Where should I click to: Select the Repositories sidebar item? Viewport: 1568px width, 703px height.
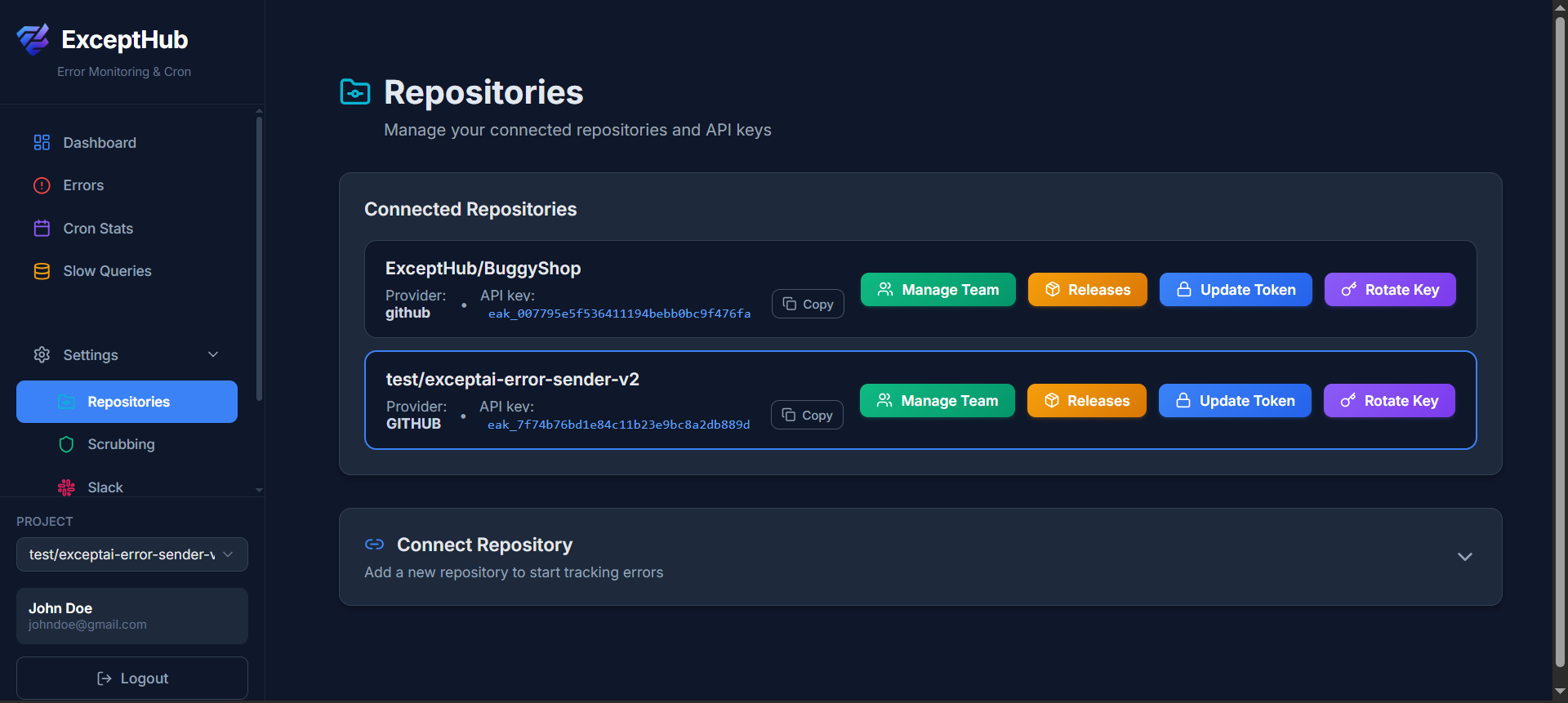(x=127, y=402)
